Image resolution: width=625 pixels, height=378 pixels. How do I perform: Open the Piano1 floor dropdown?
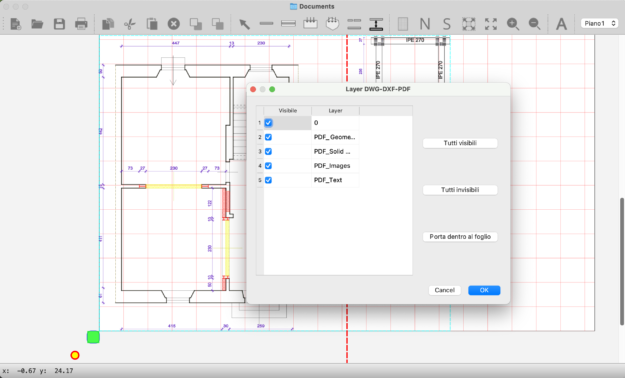[x=599, y=24]
